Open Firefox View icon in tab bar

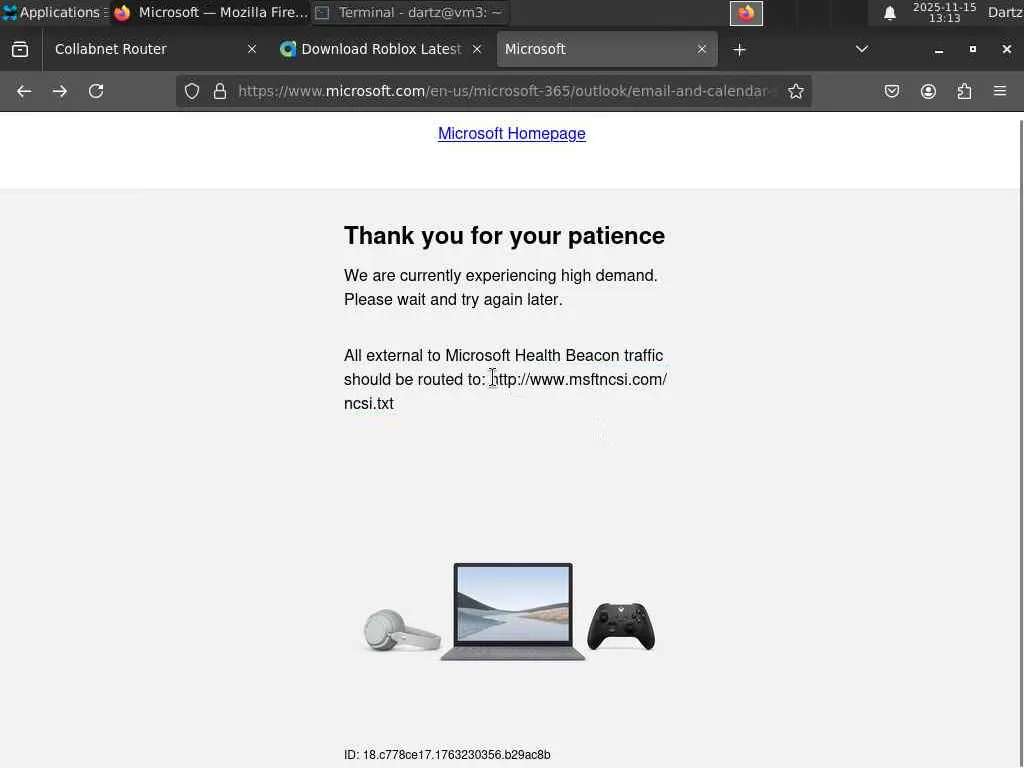click(20, 50)
